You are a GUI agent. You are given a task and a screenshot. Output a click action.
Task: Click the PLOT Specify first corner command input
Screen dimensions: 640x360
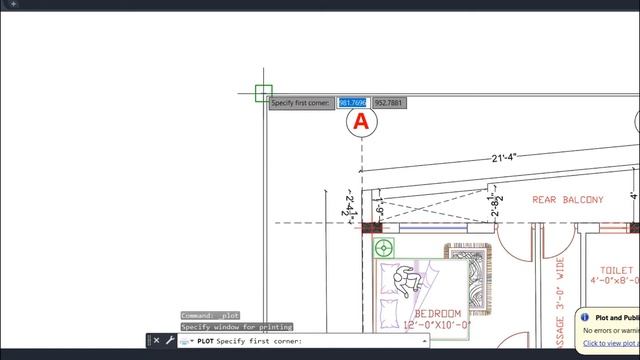(303, 341)
